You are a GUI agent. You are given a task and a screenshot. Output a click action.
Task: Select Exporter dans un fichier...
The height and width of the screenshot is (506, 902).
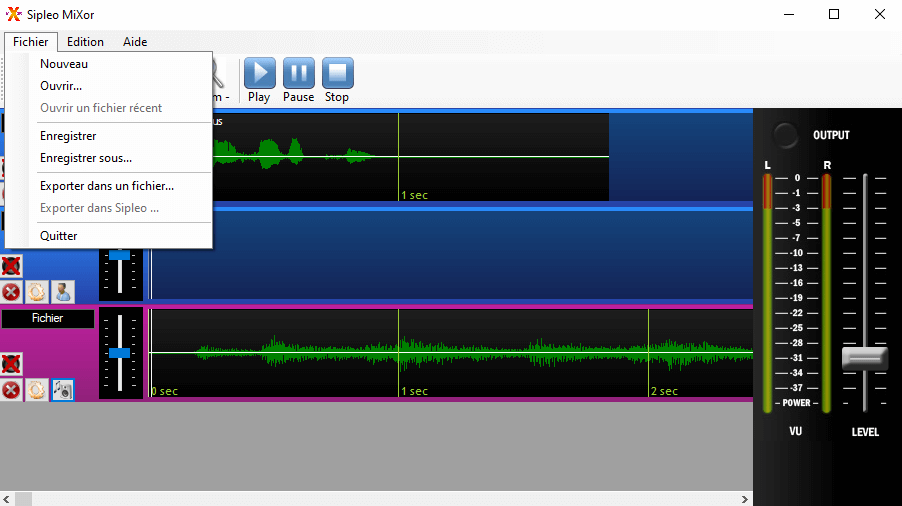pyautogui.click(x=109, y=186)
